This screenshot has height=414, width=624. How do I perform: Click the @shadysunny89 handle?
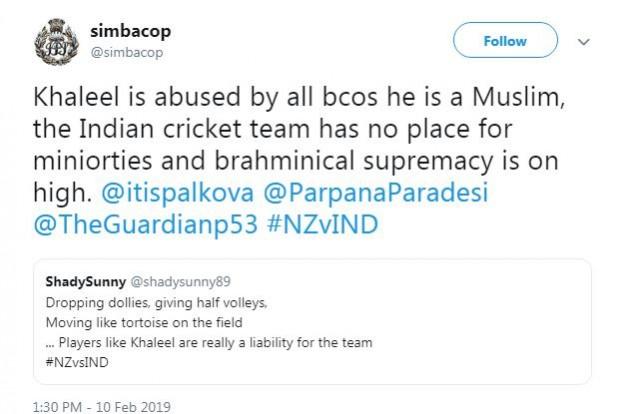[181, 282]
